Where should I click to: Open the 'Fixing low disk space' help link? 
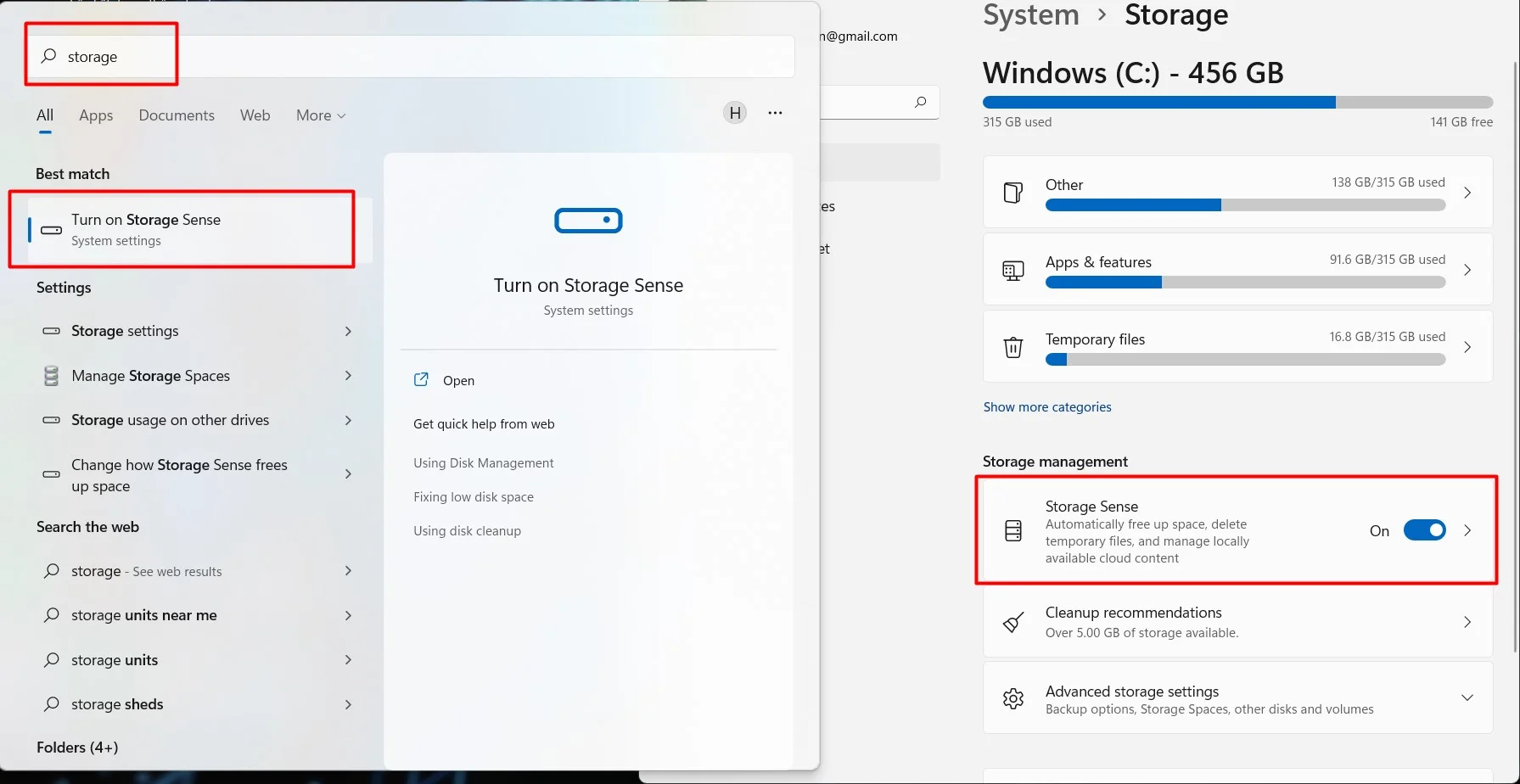pos(474,497)
